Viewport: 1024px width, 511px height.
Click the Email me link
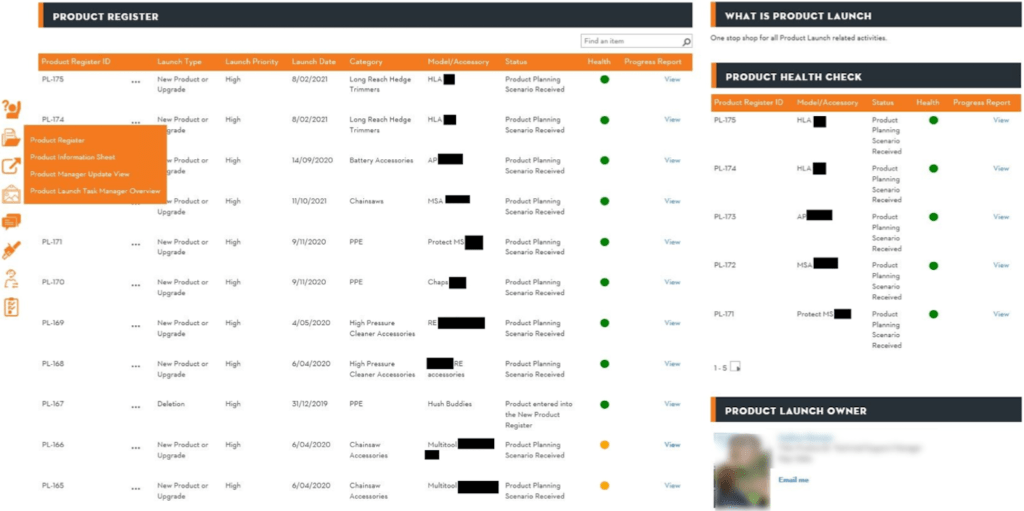click(792, 480)
